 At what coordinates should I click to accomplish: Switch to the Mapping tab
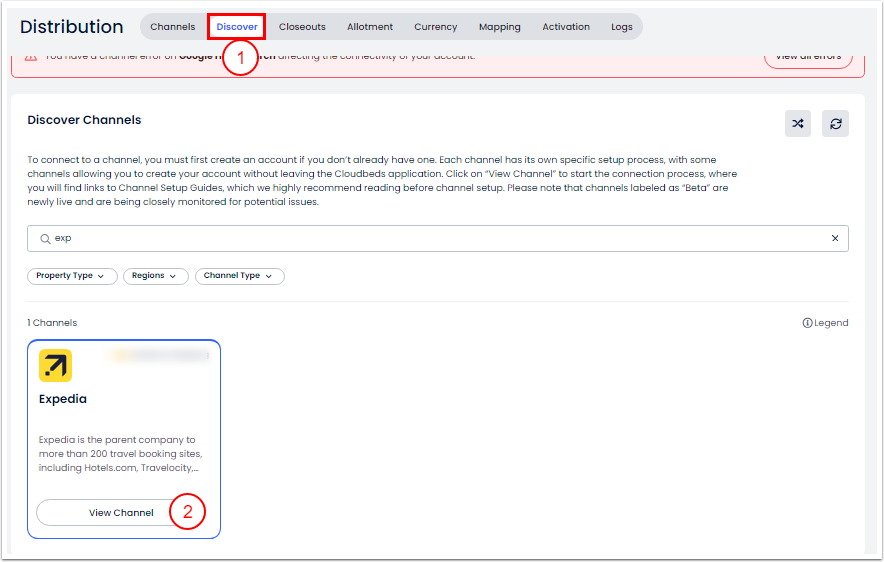500,27
